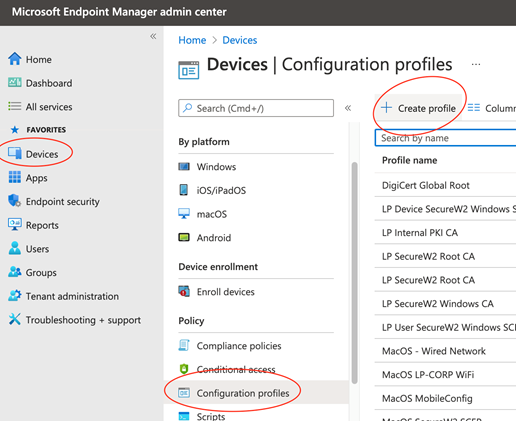The image size is (516, 421).
Task: Click the sub-navigation vertical scrollbar
Action: pyautogui.click(x=354, y=273)
